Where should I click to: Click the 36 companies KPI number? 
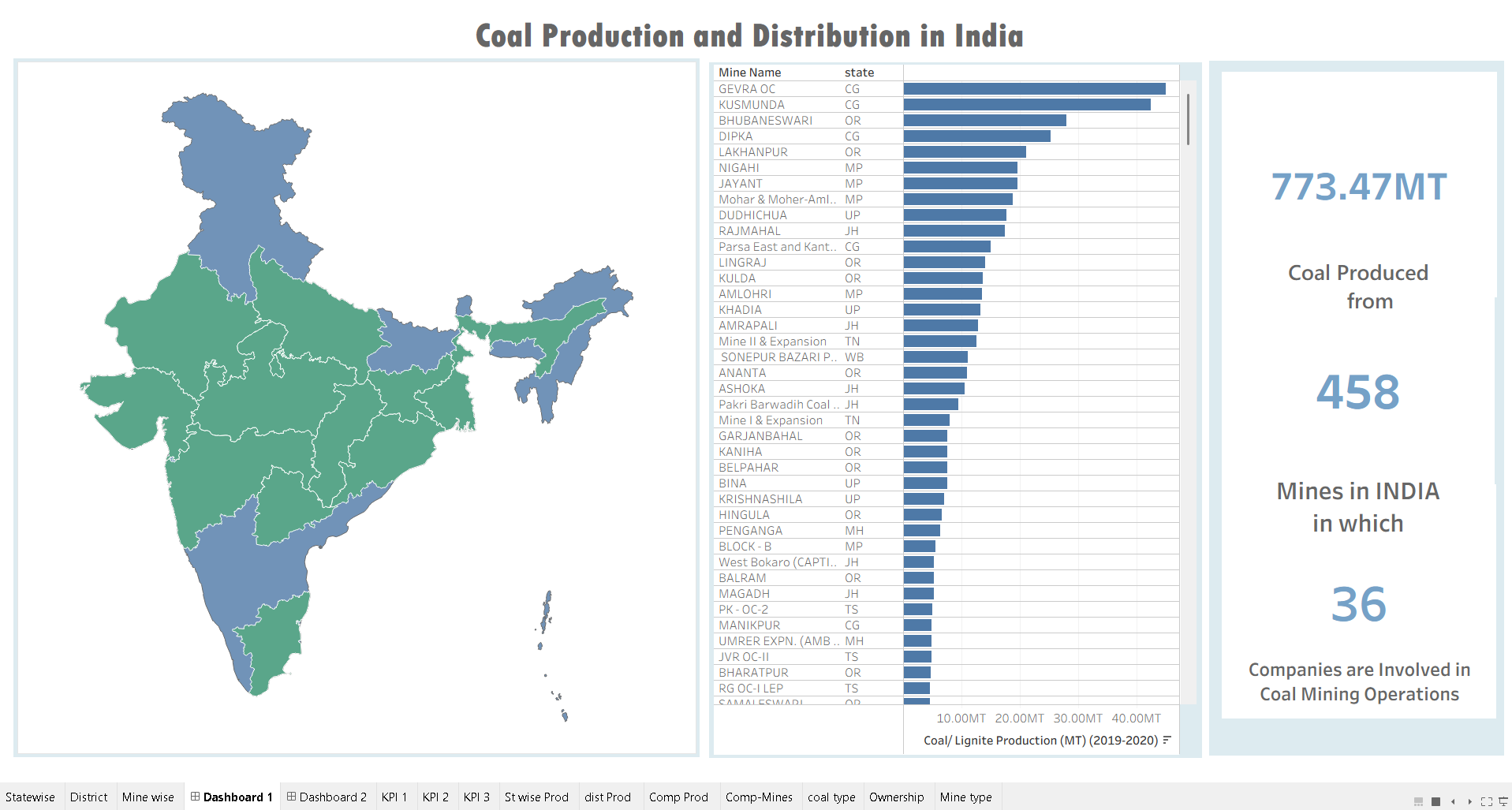pyautogui.click(x=1359, y=604)
